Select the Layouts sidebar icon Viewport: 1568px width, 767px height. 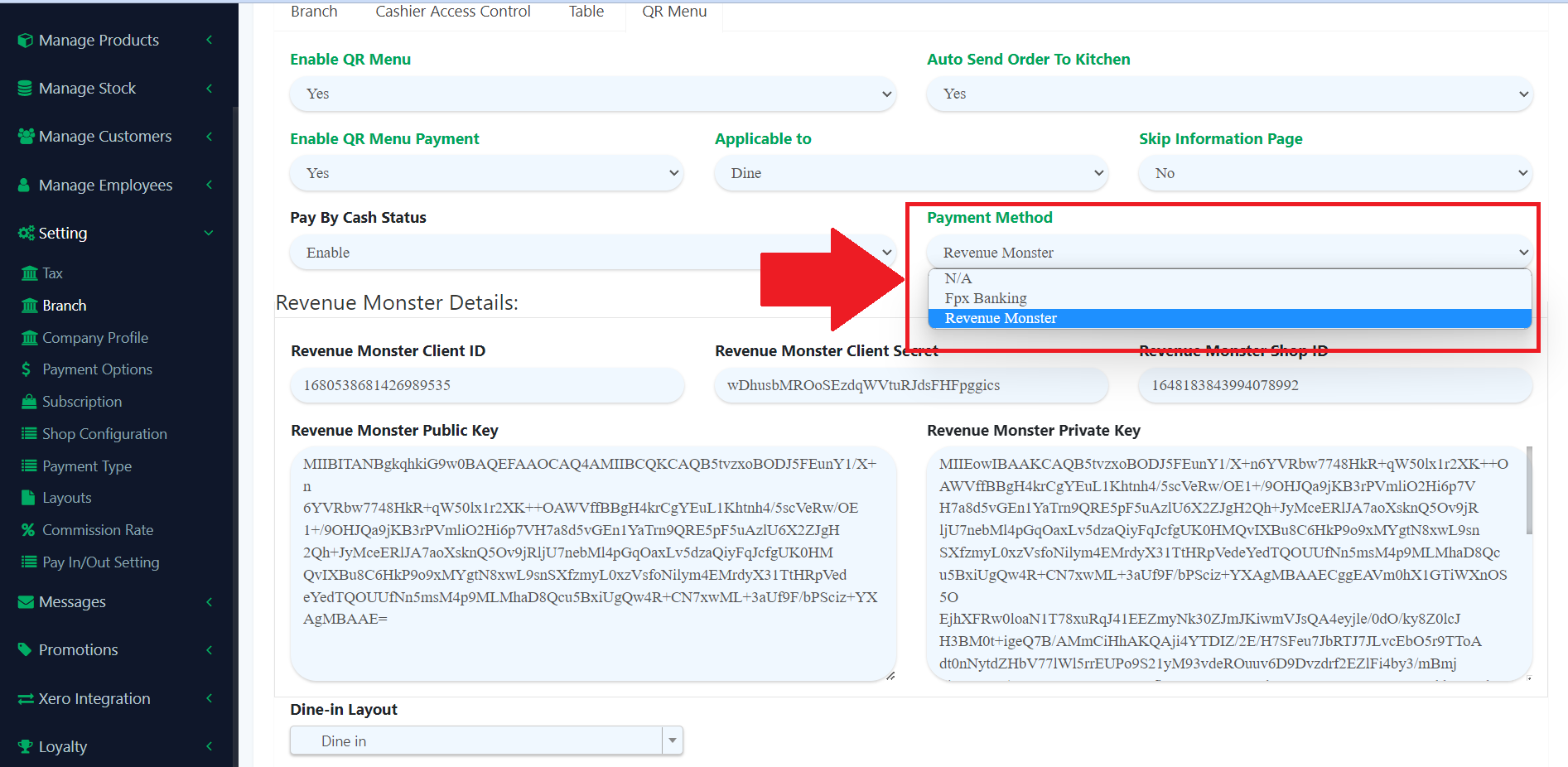click(27, 497)
